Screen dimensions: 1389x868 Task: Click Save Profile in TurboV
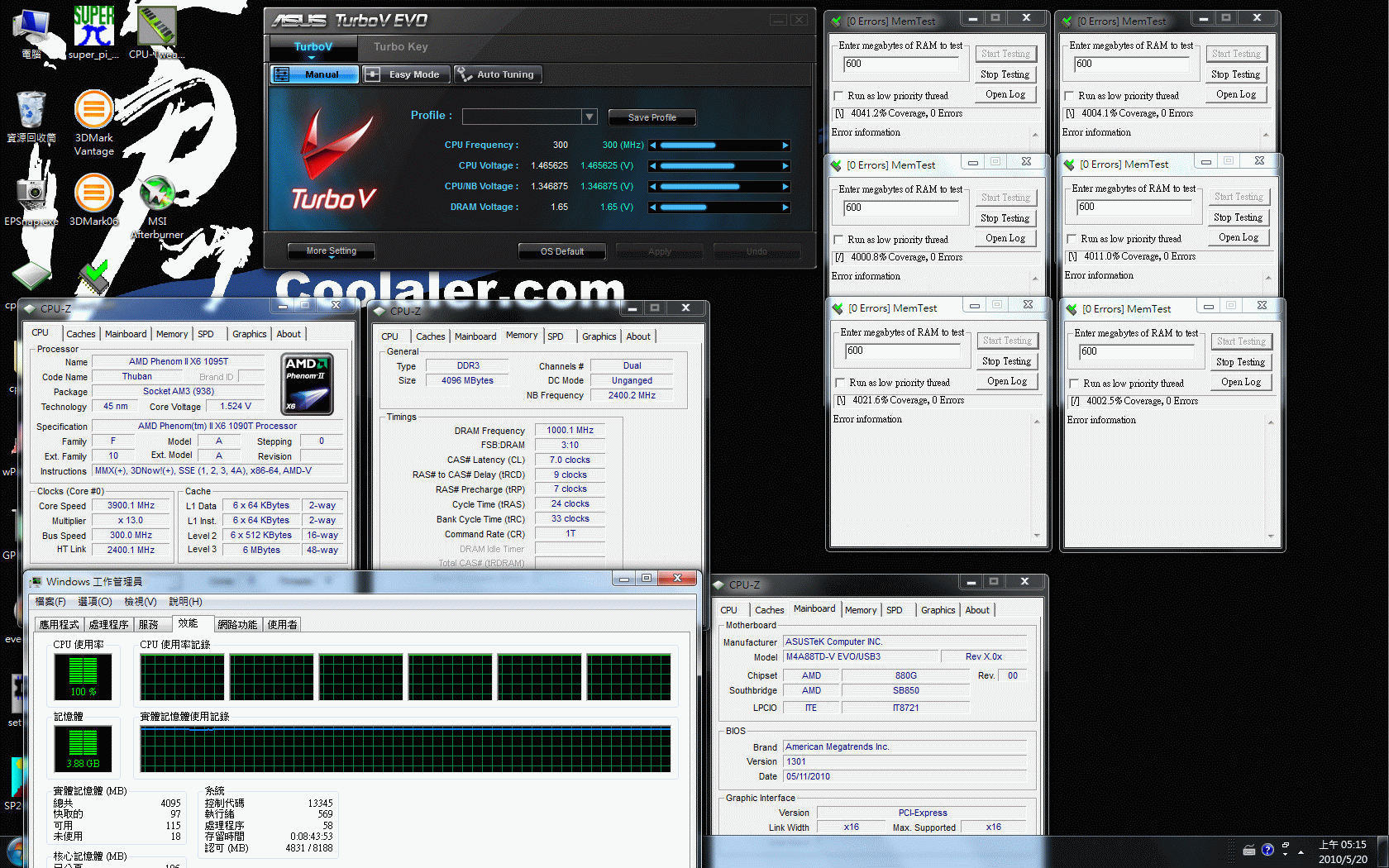coord(652,117)
